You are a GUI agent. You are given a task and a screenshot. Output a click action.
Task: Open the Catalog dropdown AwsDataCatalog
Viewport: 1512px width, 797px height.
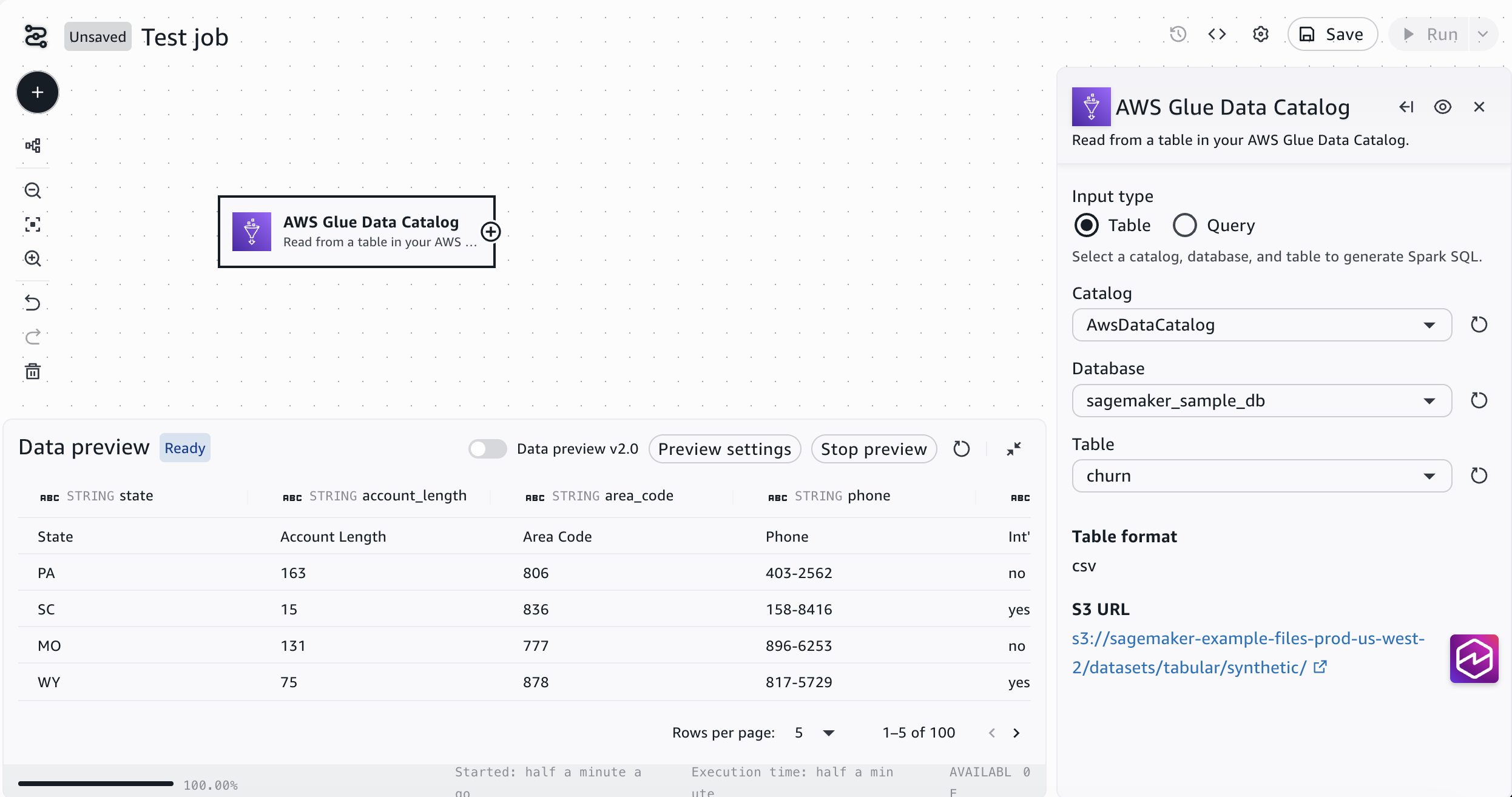[x=1262, y=325]
